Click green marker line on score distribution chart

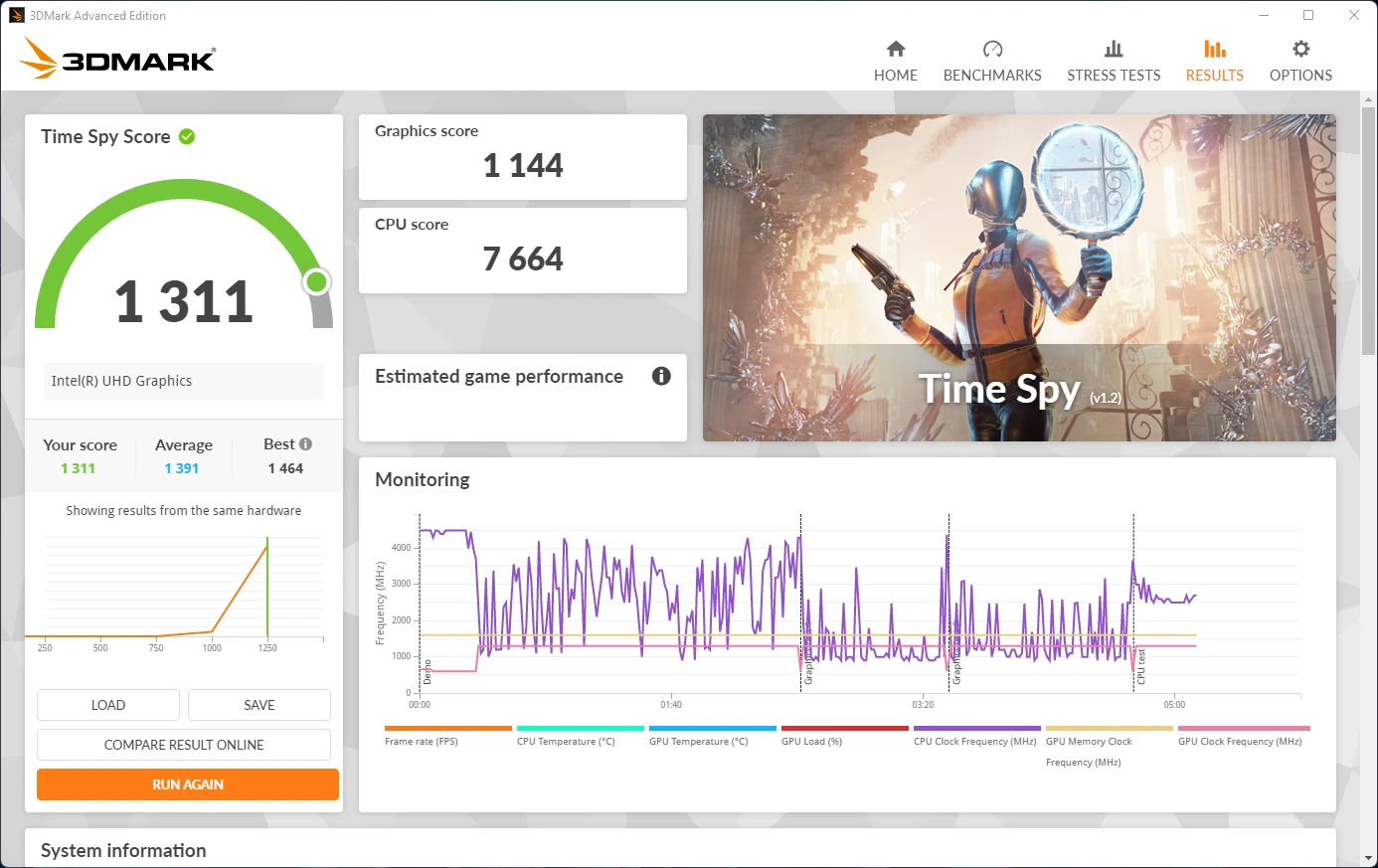tap(267, 587)
